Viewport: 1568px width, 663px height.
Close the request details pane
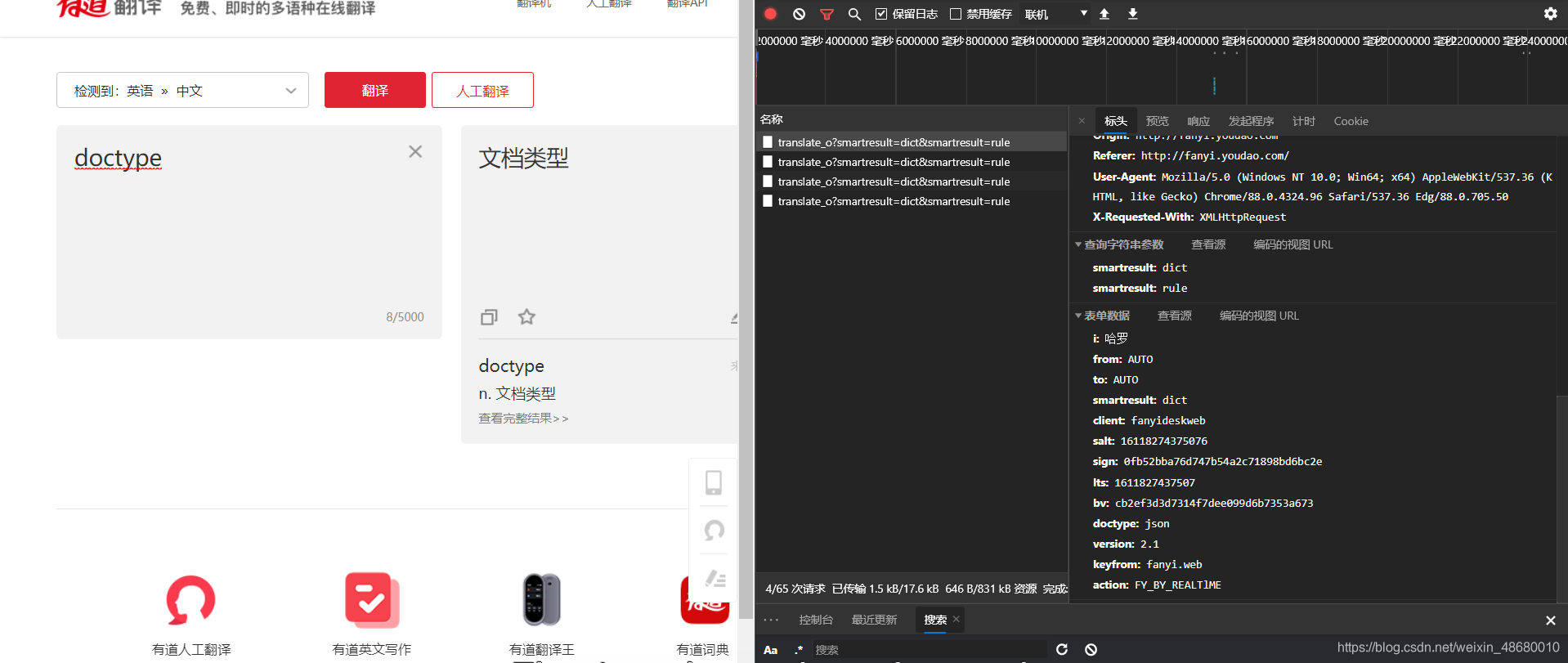1082,121
